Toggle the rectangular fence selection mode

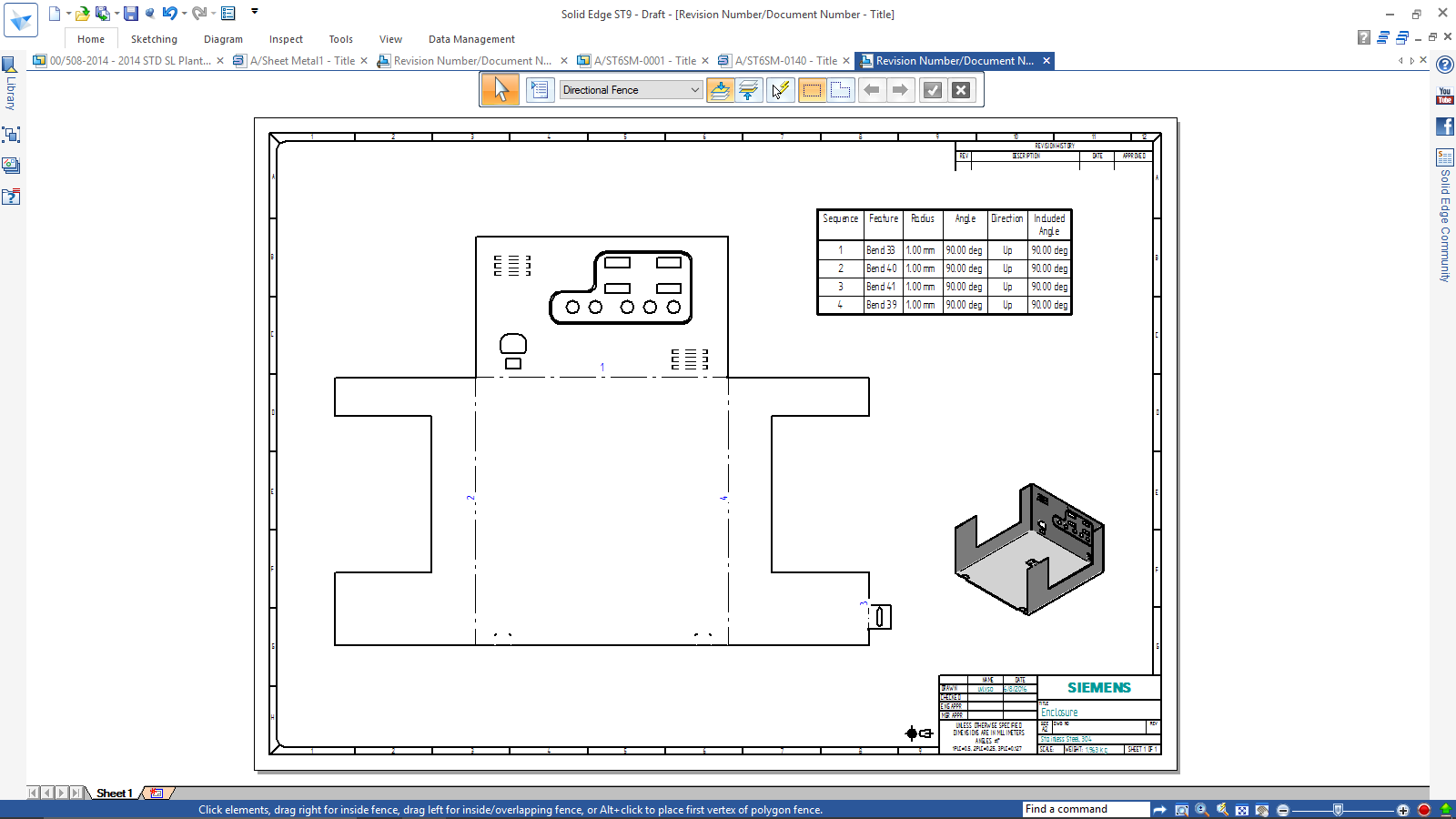[812, 89]
